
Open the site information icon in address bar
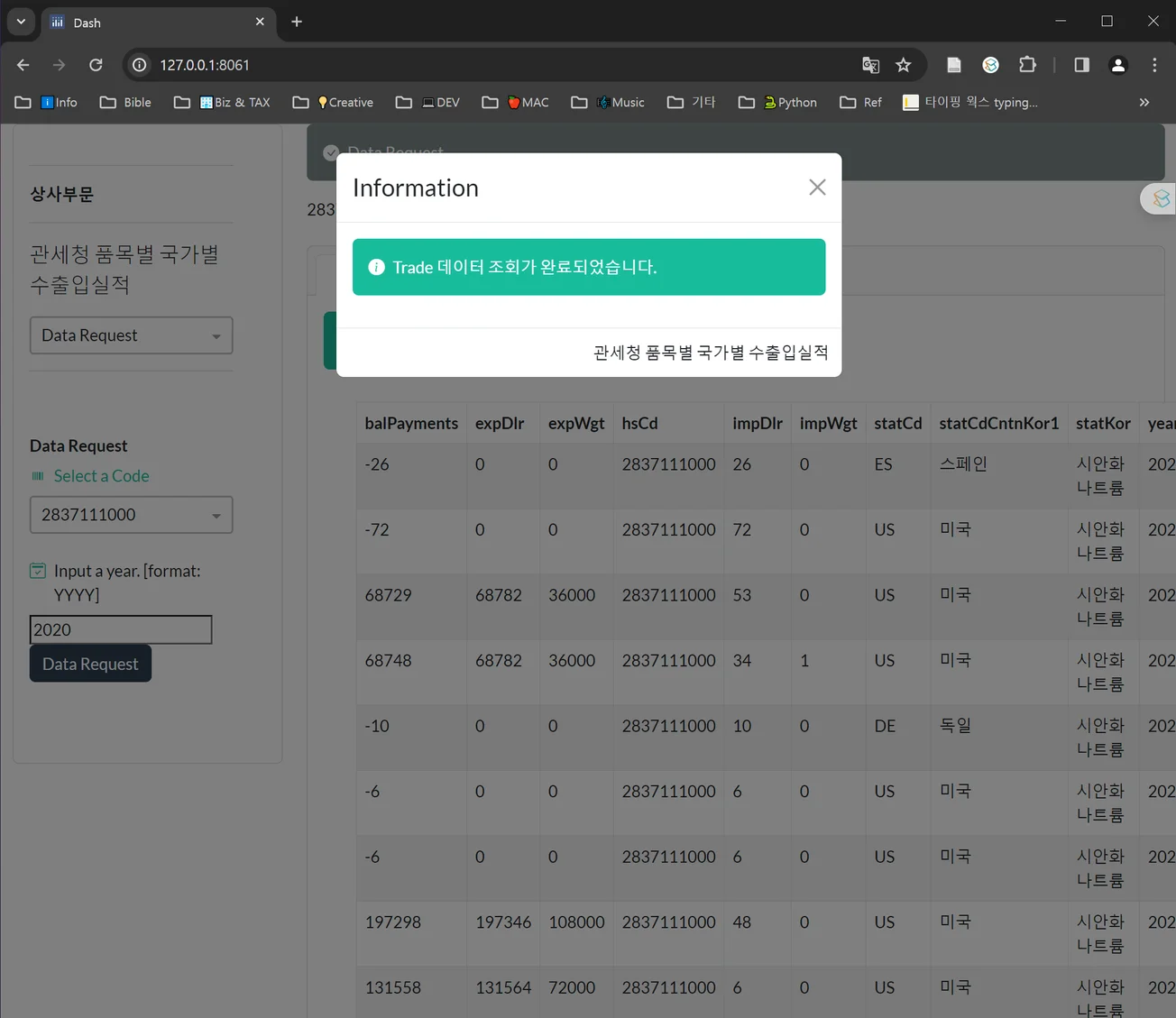pos(140,65)
